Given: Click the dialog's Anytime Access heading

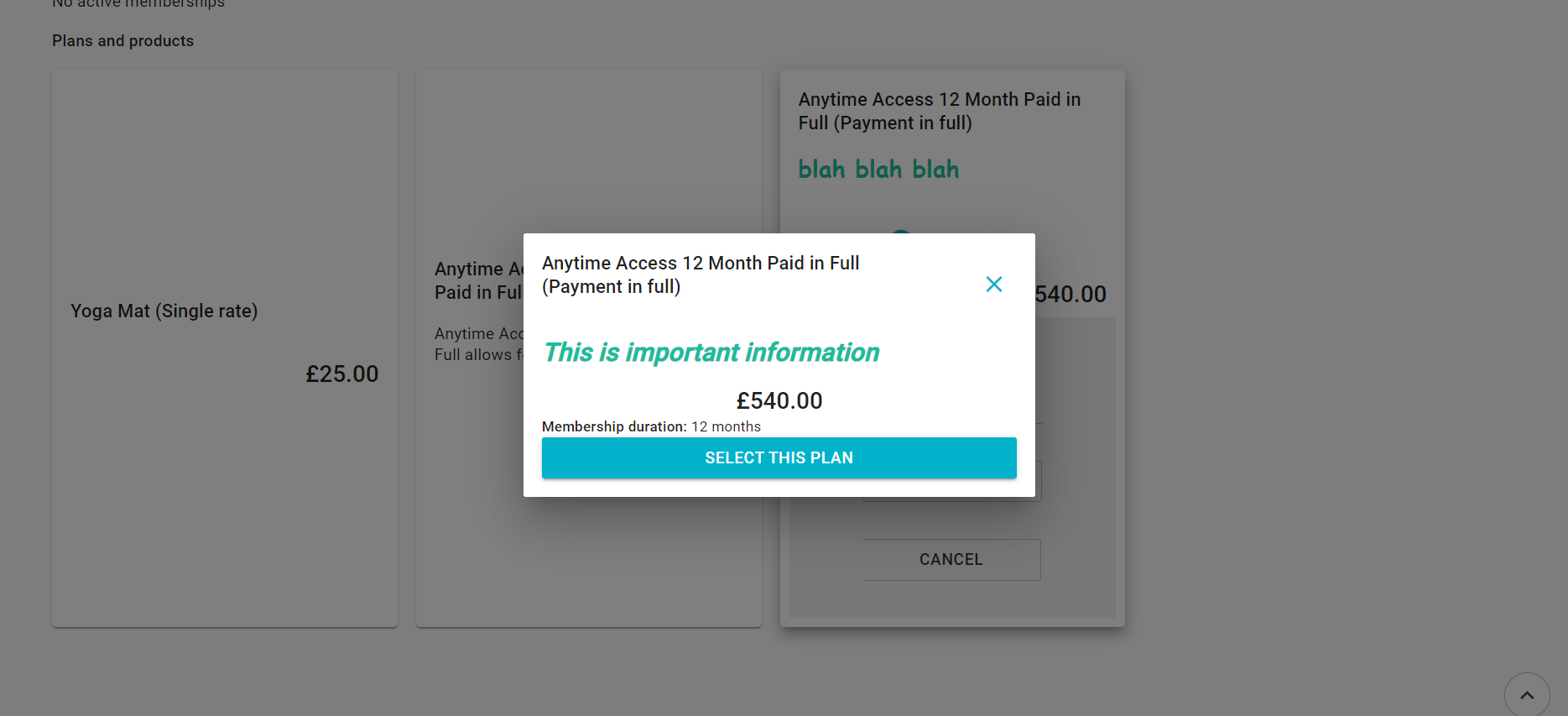Looking at the screenshot, I should tap(701, 274).
